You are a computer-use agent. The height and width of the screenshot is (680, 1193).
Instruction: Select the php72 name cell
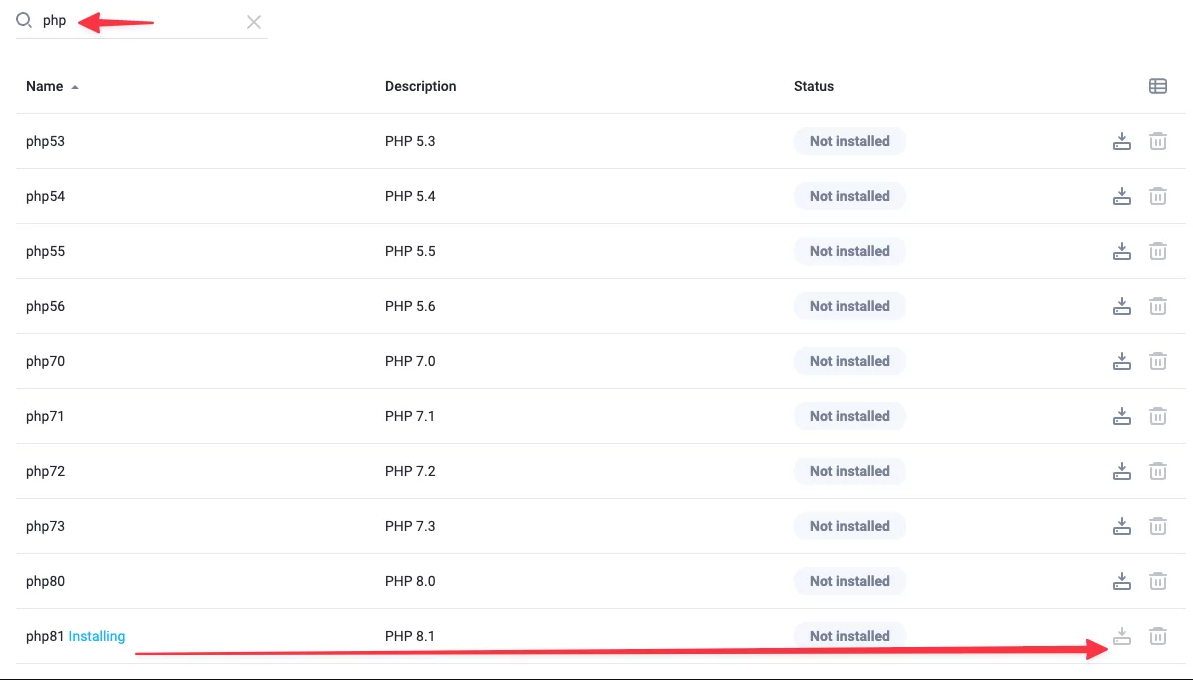click(x=46, y=471)
